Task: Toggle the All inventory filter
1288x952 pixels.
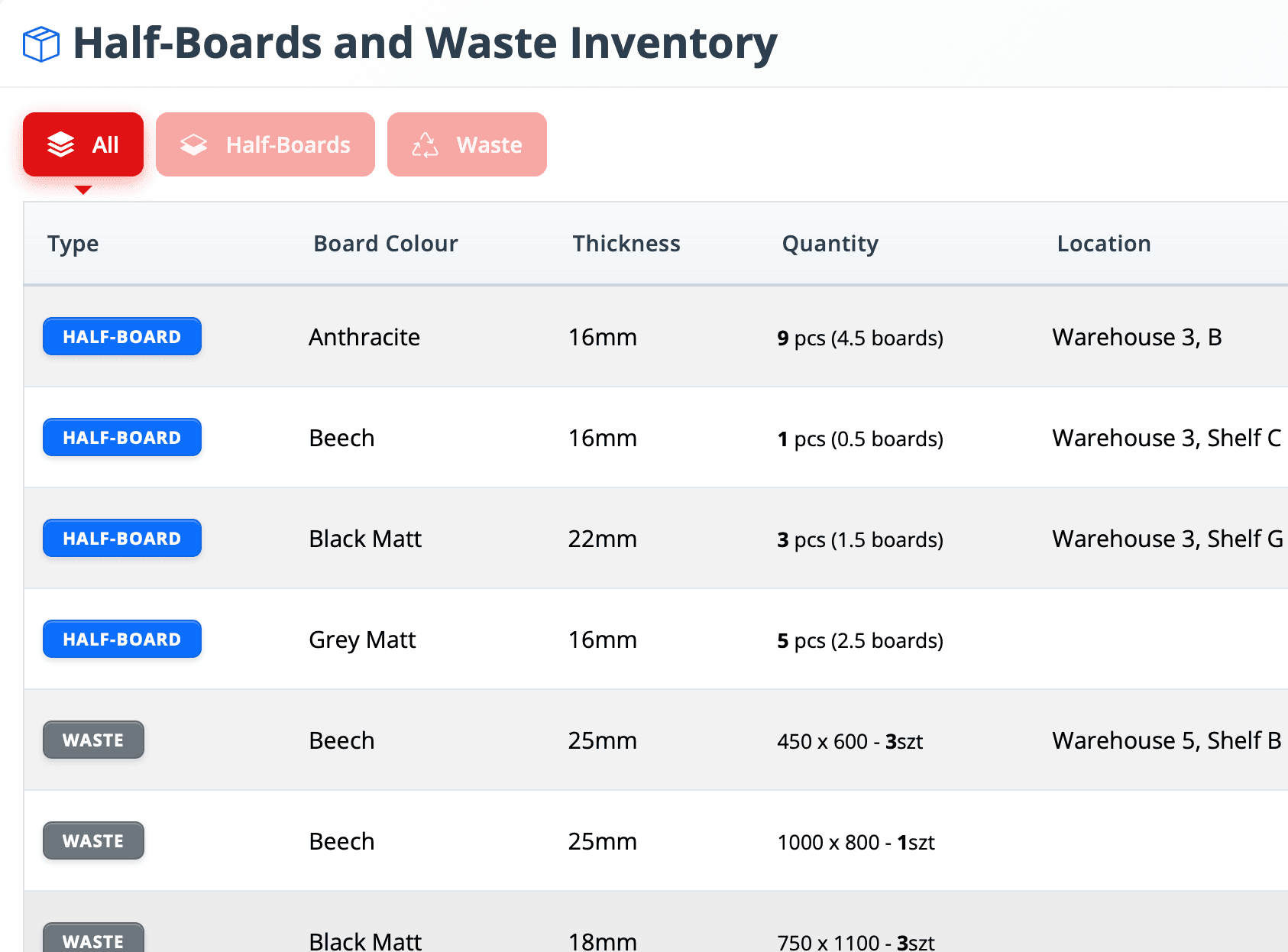Action: 83,144
